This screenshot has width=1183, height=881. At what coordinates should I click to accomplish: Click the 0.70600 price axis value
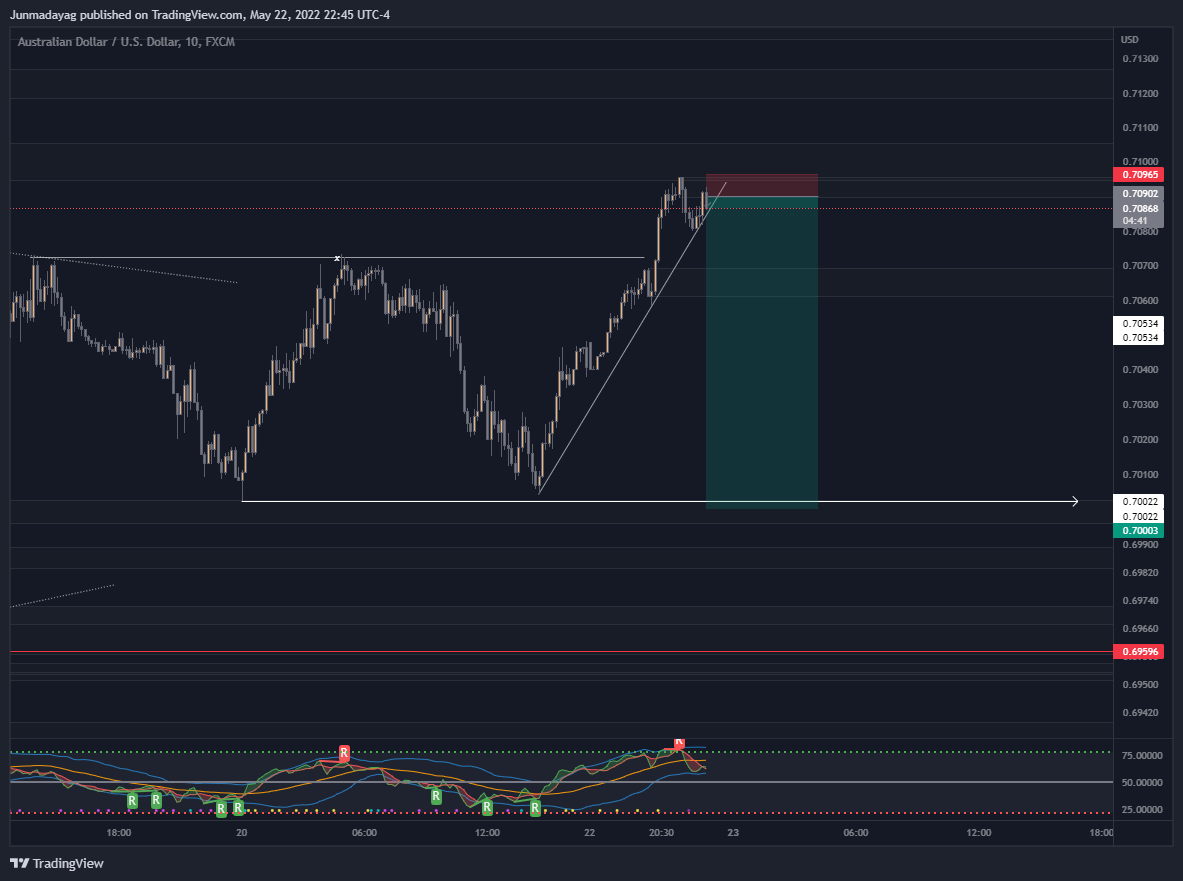1140,300
